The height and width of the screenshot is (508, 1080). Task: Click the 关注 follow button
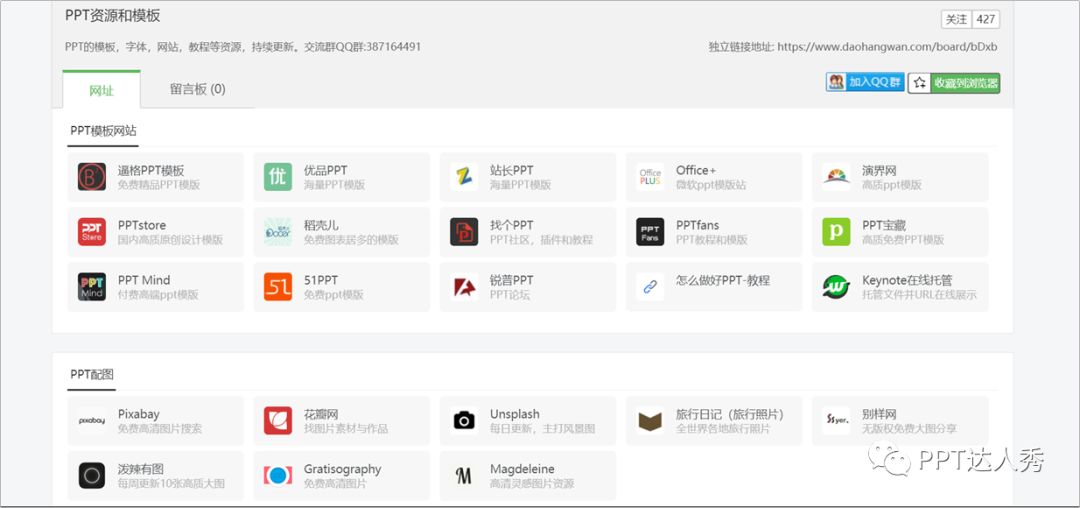[x=956, y=19]
